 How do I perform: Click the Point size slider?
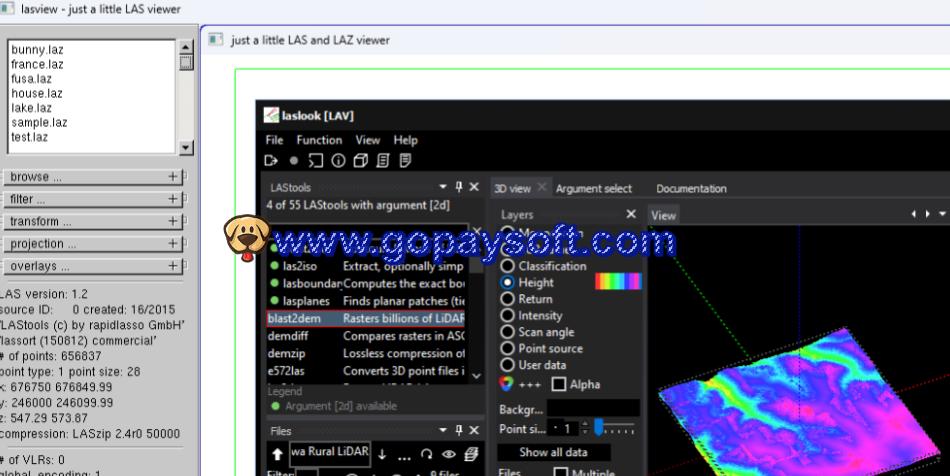[x=613, y=428]
